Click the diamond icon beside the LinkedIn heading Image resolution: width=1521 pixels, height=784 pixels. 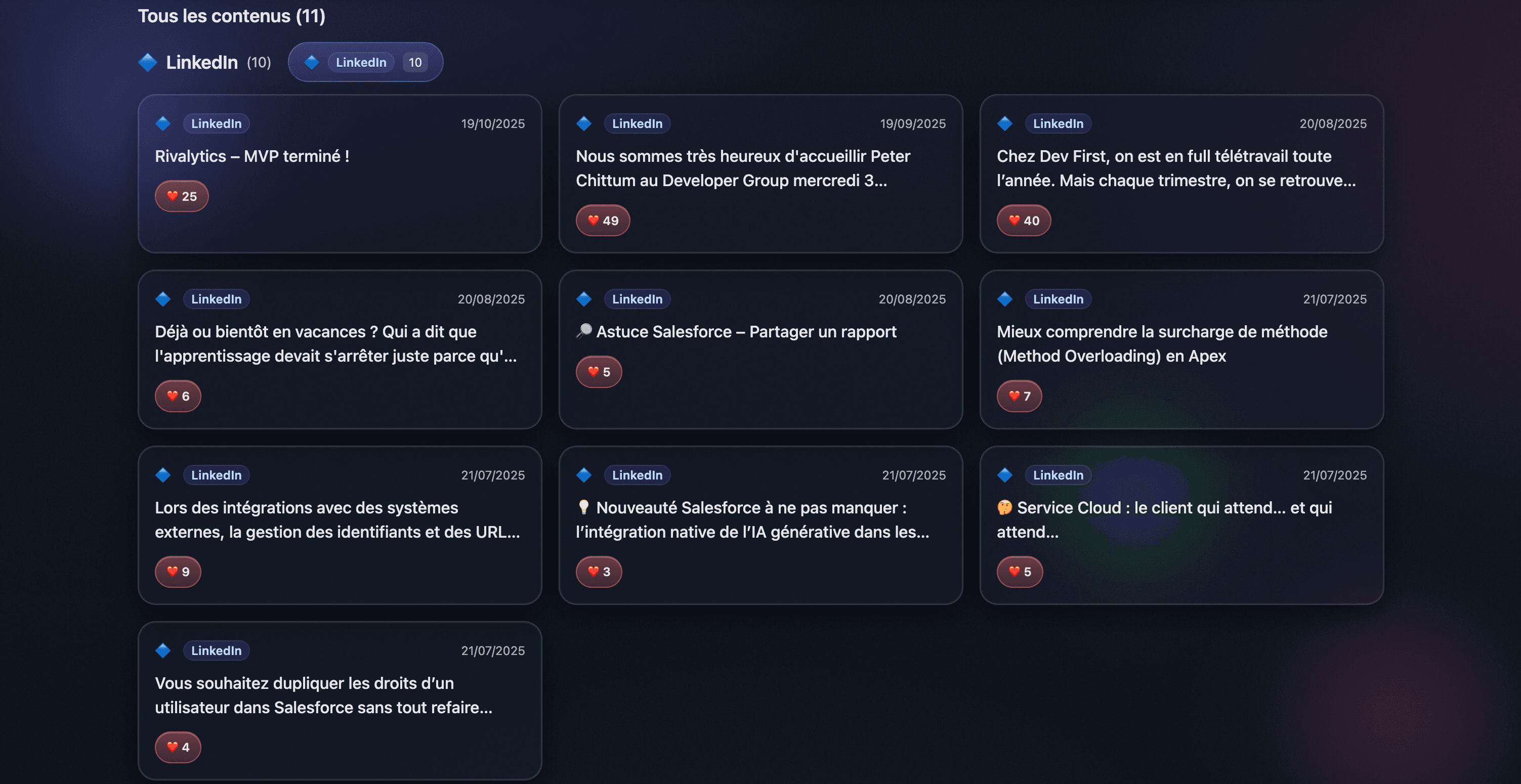click(148, 62)
